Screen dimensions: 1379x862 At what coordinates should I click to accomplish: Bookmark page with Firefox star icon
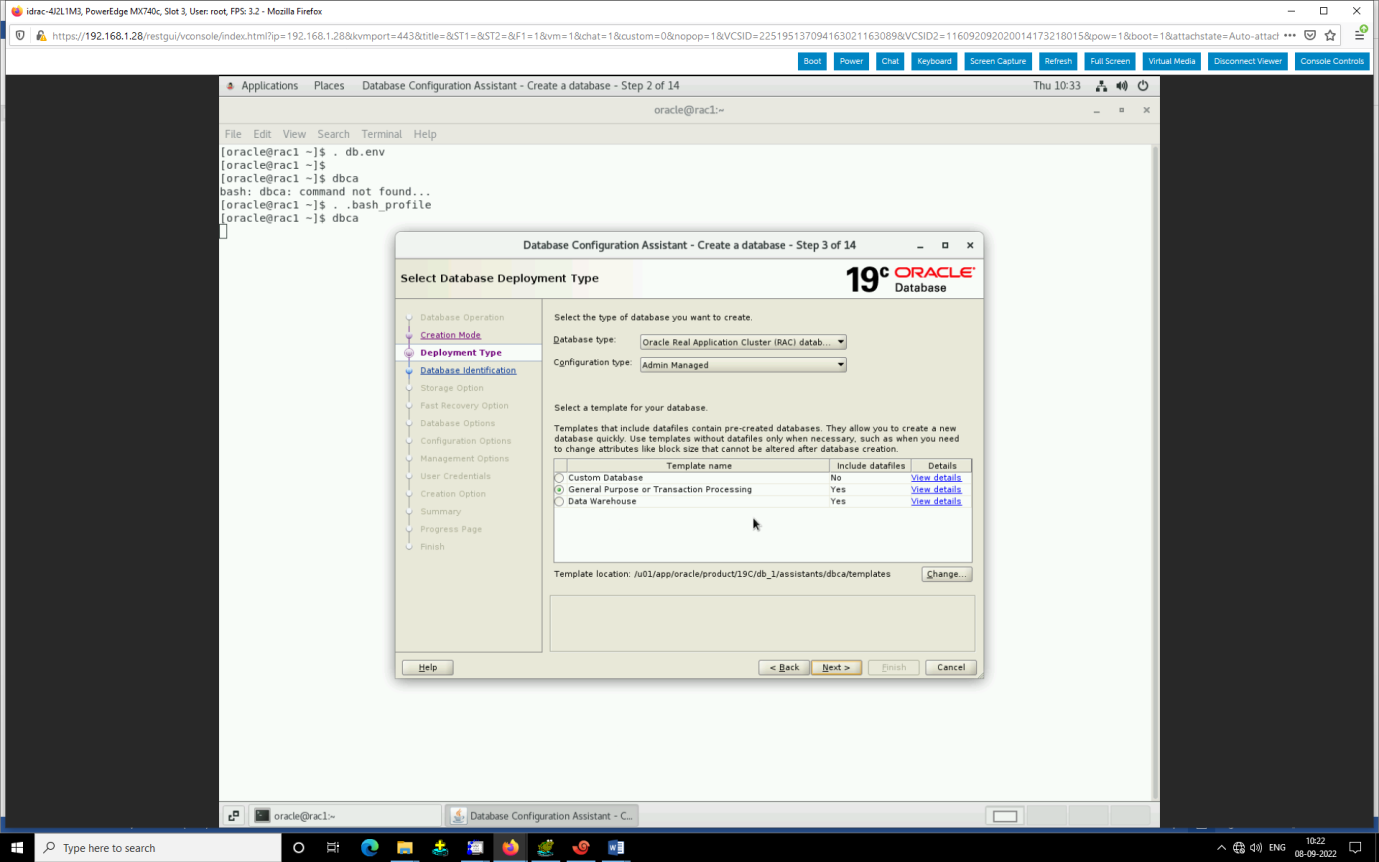(1330, 35)
